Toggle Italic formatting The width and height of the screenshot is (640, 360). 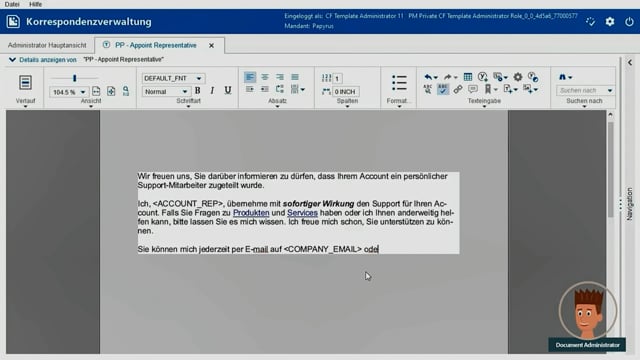pos(212,91)
